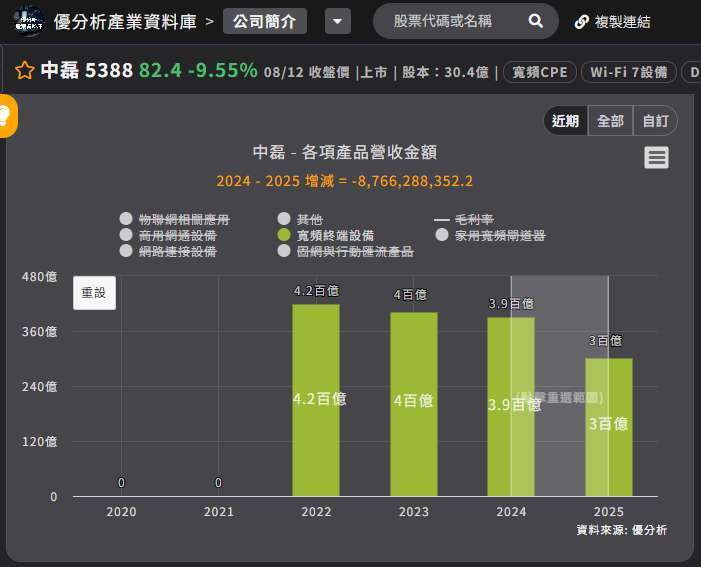Image resolution: width=701 pixels, height=567 pixels.
Task: Click the 2025 bar of 3百億
Action: pos(608,427)
